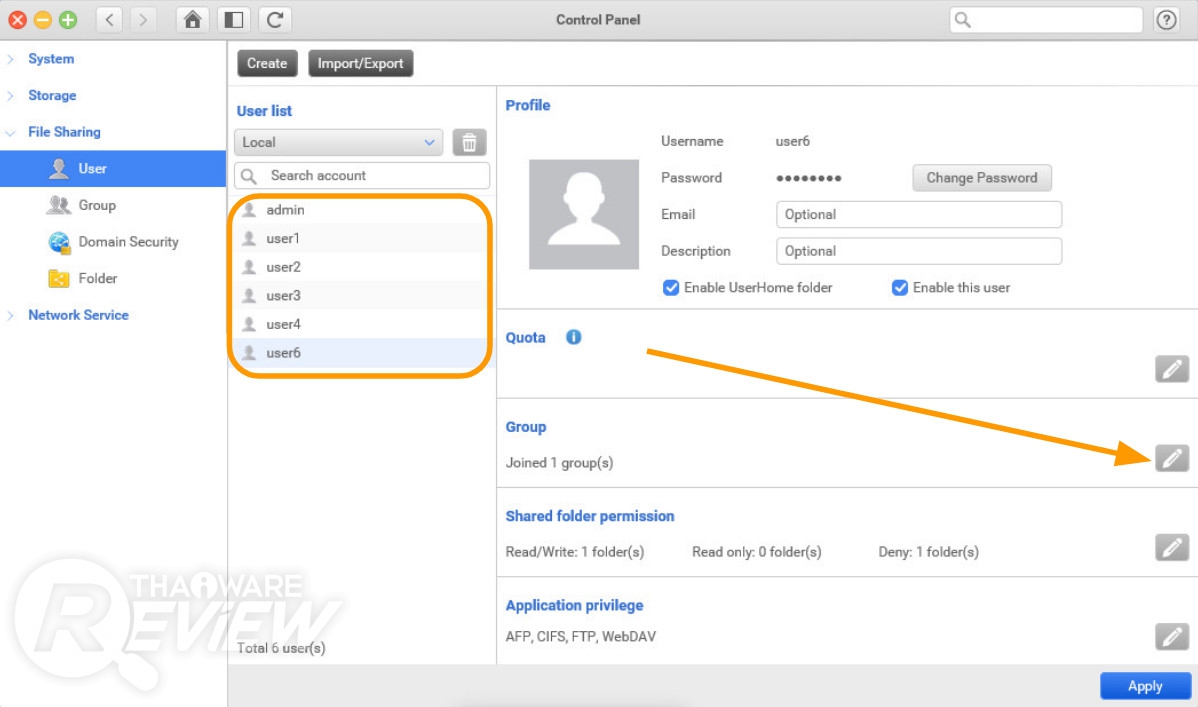
Task: Click the magnifier in Search account field
Action: pyautogui.click(x=249, y=176)
